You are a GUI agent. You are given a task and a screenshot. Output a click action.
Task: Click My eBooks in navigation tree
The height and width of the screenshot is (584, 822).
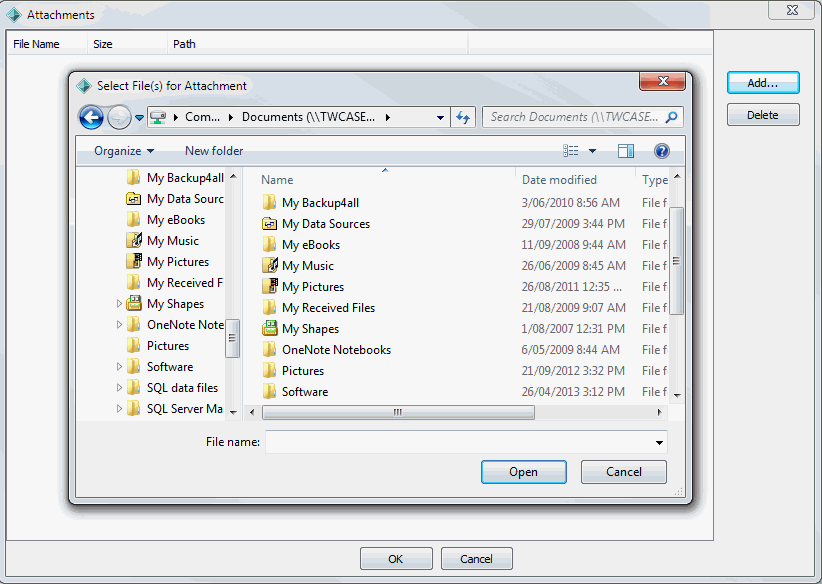[x=176, y=220]
